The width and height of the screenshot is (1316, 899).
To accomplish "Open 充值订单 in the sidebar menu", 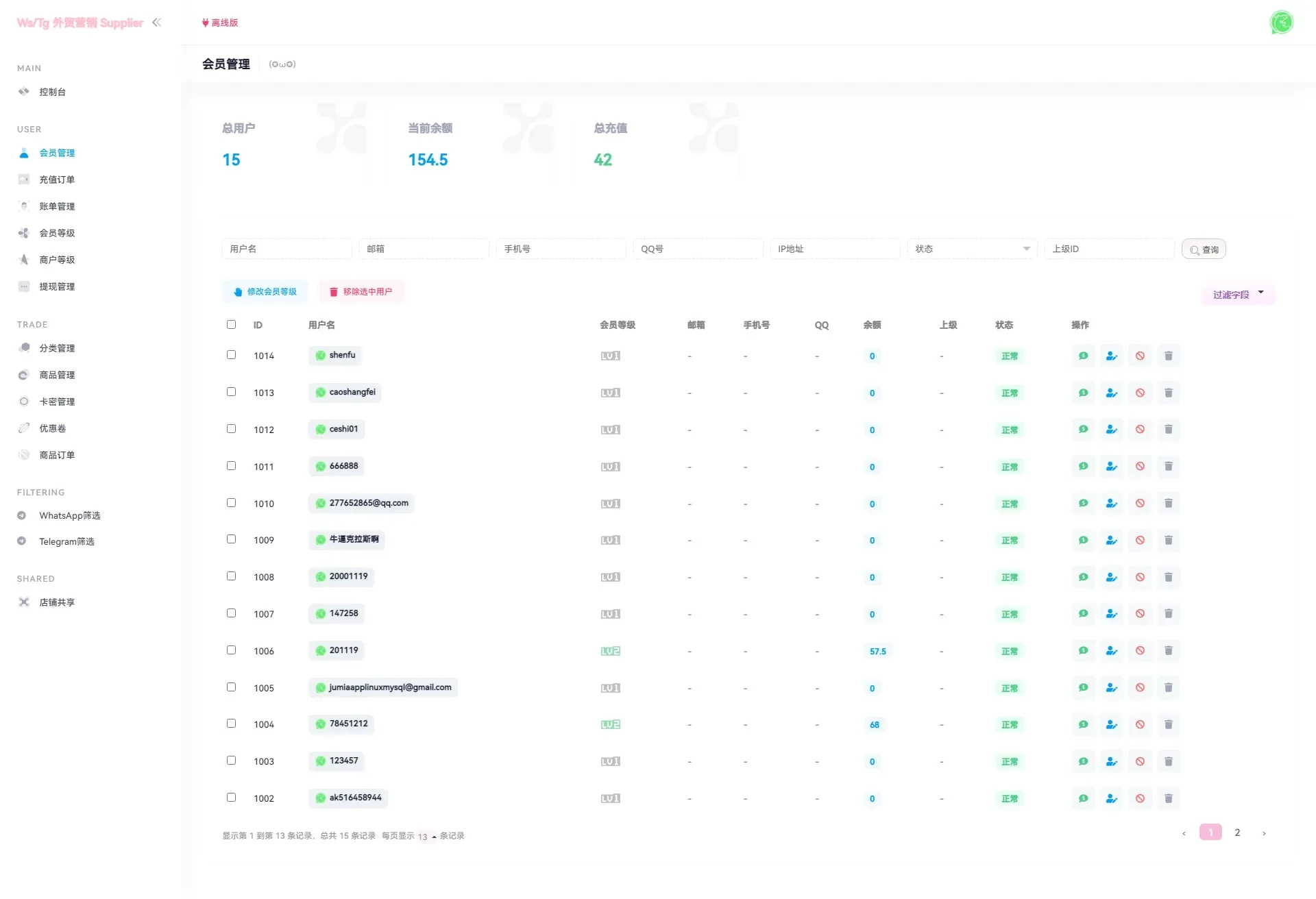I will (57, 180).
